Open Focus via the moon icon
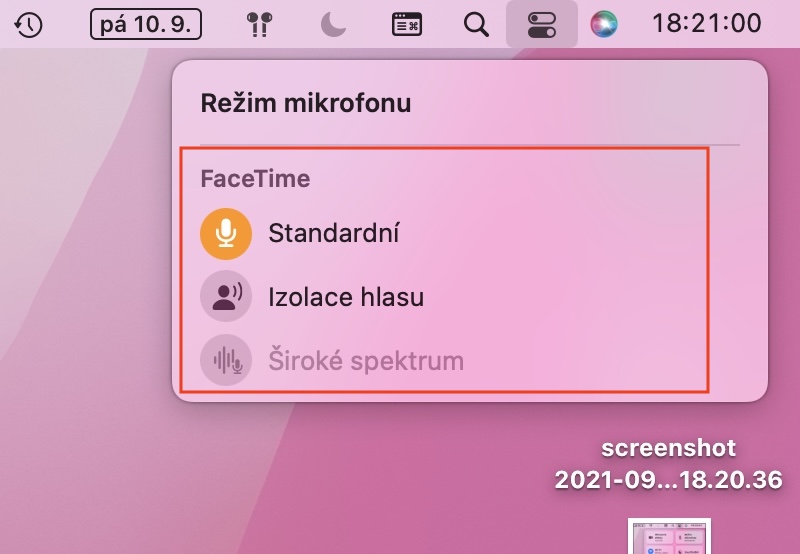The height and width of the screenshot is (554, 800). coord(333,24)
